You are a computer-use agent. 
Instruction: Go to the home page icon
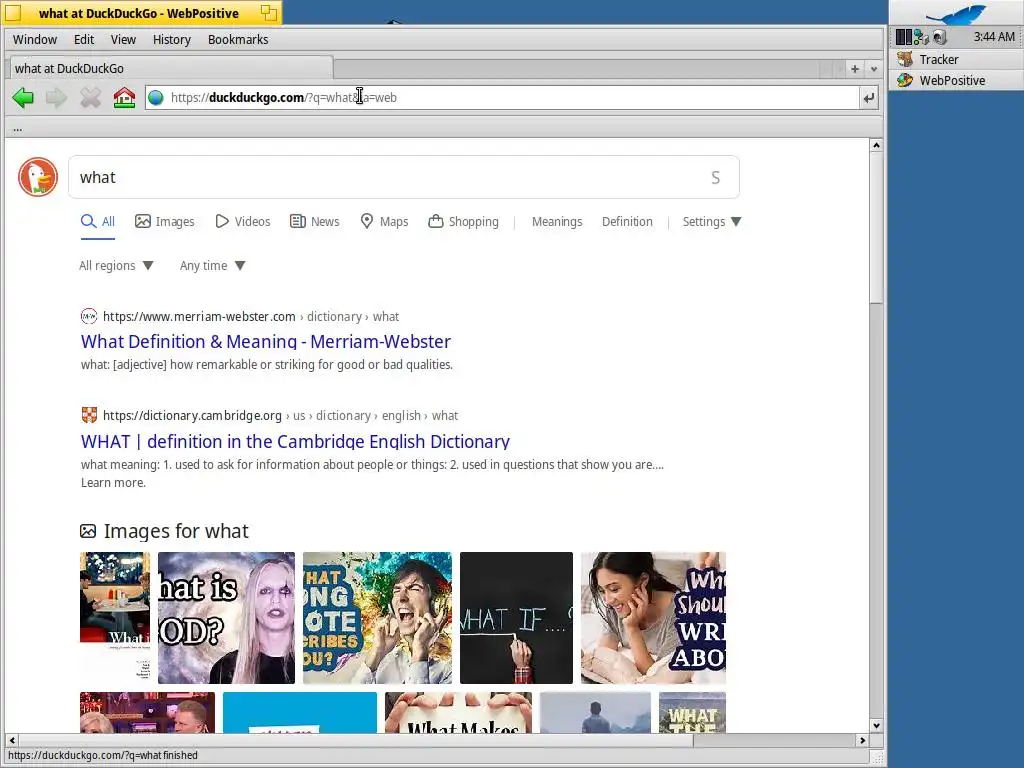[124, 98]
